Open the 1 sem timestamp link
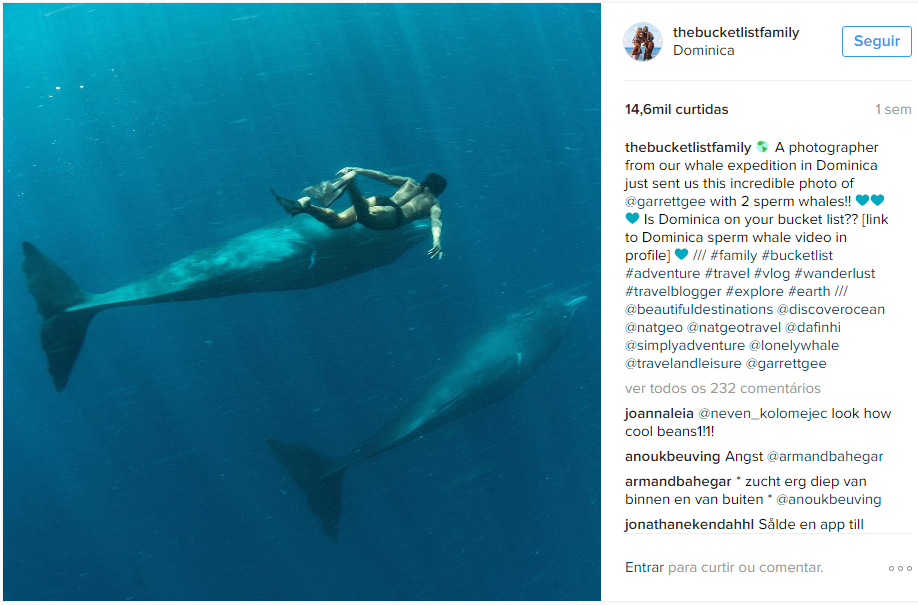Image resolution: width=918 pixels, height=605 pixels. [893, 110]
